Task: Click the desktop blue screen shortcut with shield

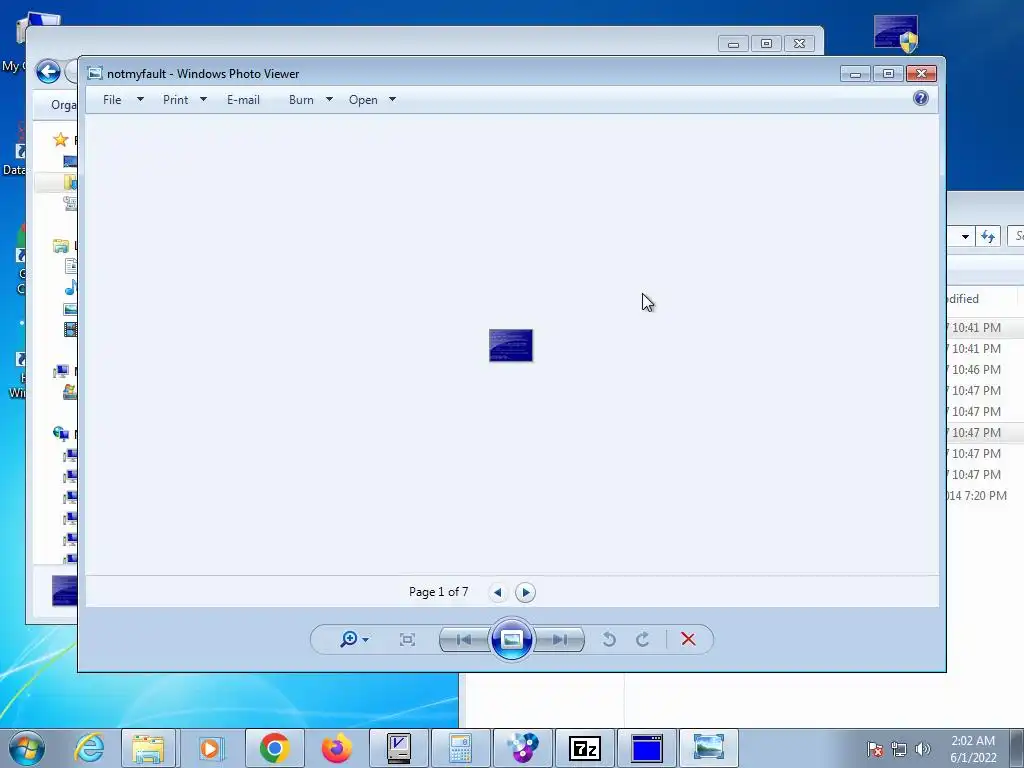Action: tap(896, 34)
